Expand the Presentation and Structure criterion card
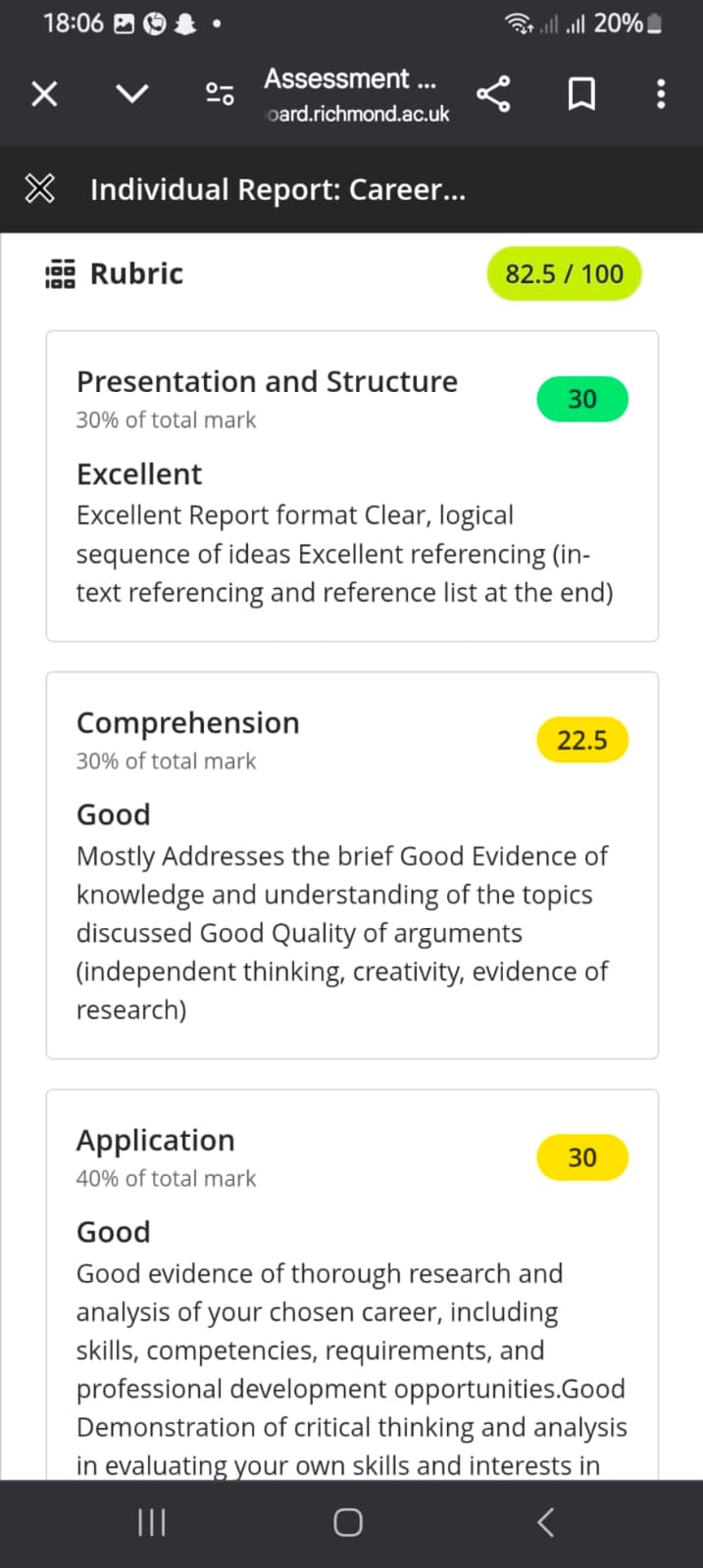The width and height of the screenshot is (703, 1568). (x=267, y=381)
